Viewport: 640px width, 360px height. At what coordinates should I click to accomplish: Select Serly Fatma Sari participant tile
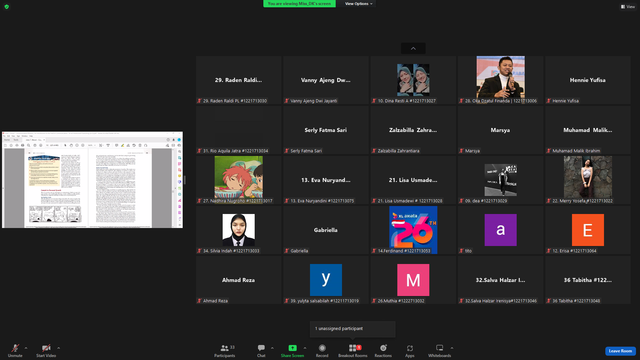click(x=326, y=130)
